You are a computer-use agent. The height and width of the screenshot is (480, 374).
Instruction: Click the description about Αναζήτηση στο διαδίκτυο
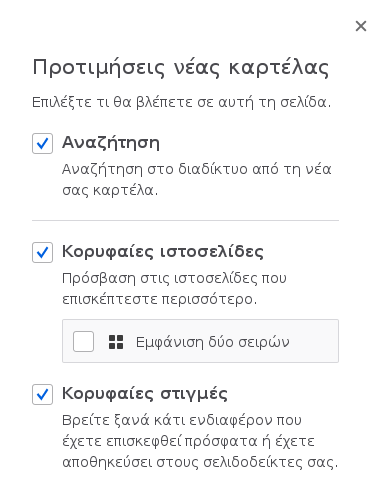click(x=197, y=180)
